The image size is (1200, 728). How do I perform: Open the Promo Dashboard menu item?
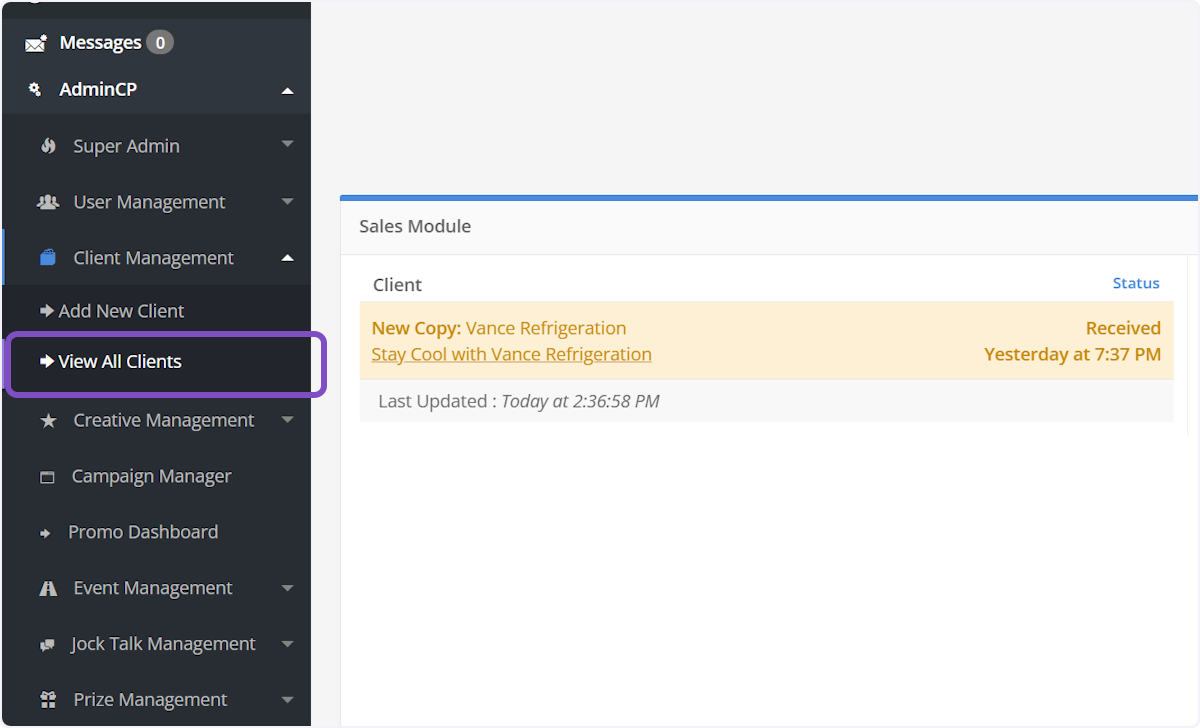(x=143, y=532)
